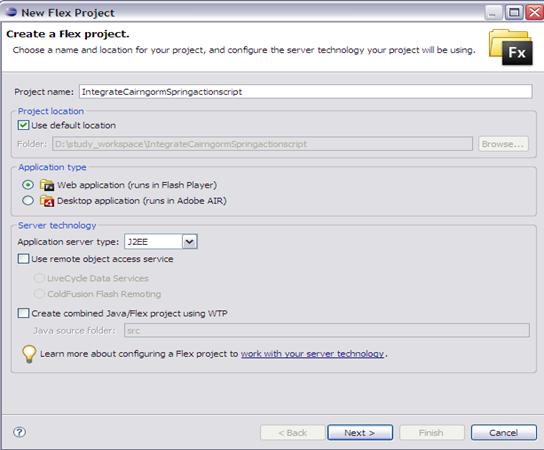Maximize the New Flex Project window

(514, 13)
